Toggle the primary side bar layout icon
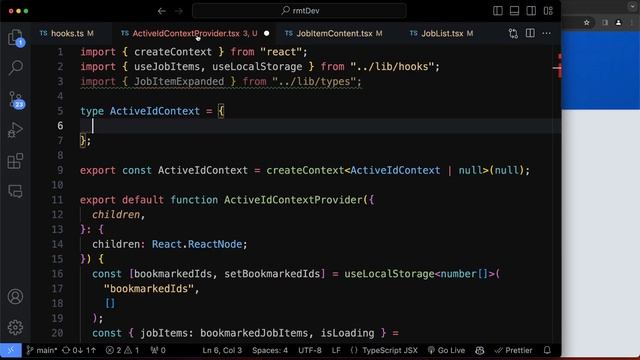This screenshot has height=360, width=640. click(x=498, y=11)
